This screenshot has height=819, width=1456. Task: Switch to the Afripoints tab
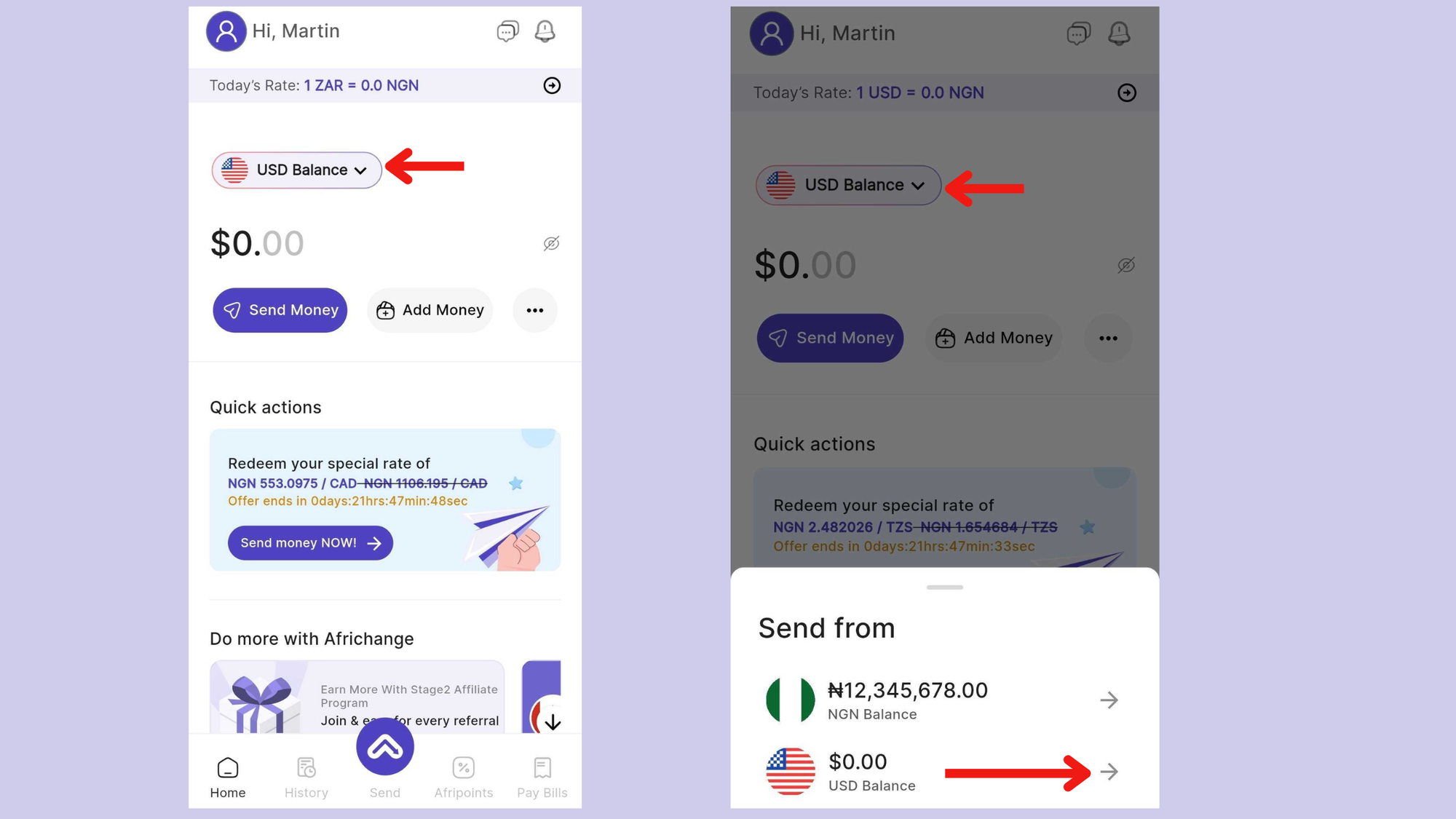[464, 778]
